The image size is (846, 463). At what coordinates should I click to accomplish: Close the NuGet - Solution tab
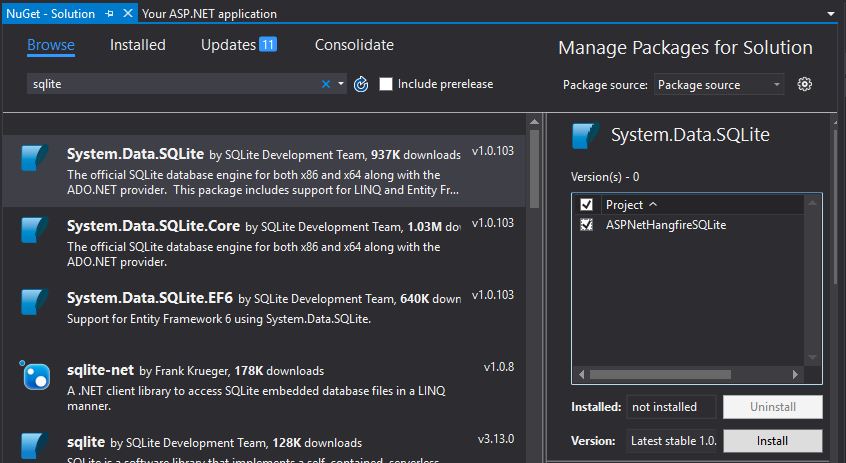127,13
